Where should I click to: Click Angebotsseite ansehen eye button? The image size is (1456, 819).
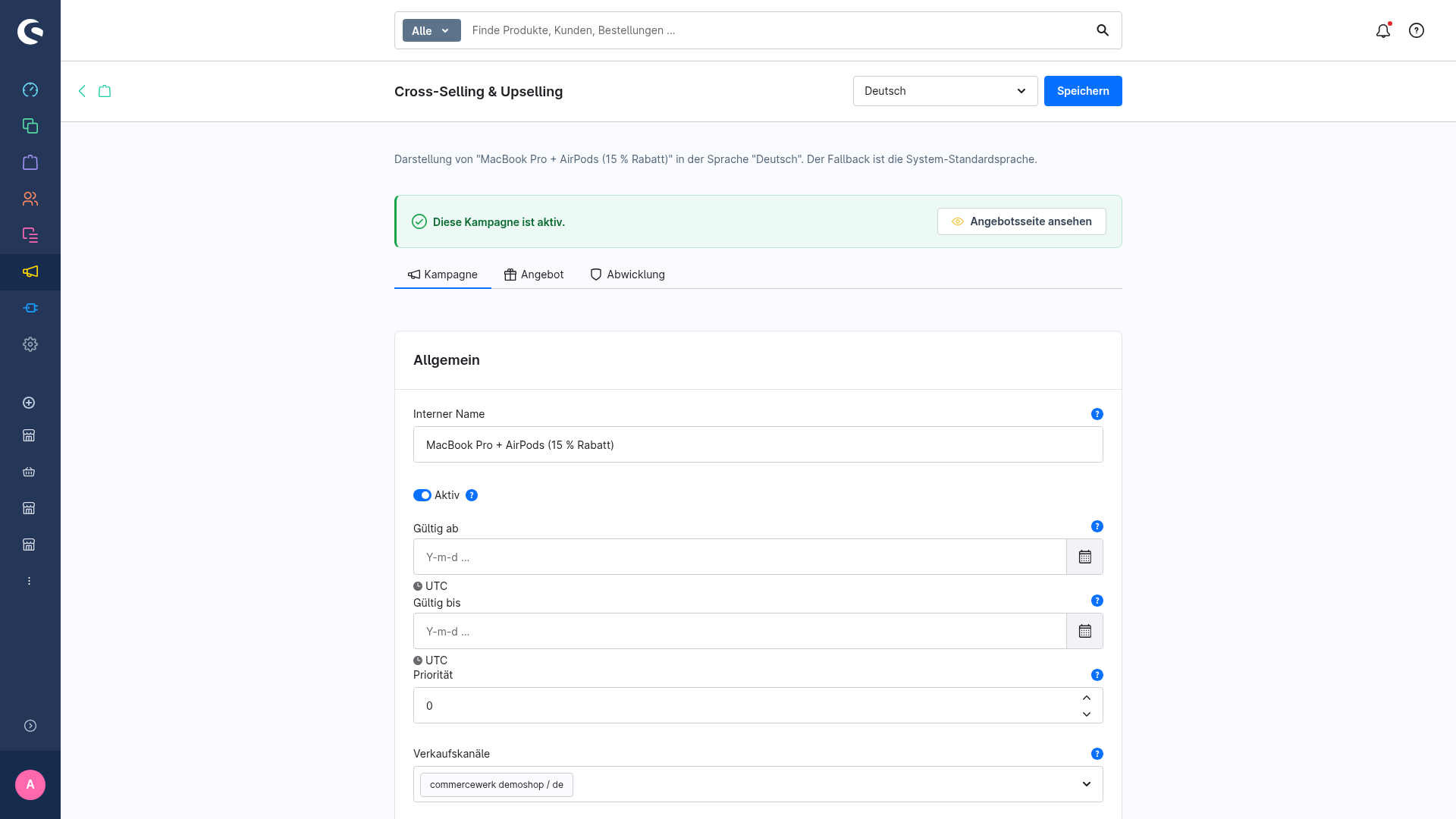(x=1021, y=221)
